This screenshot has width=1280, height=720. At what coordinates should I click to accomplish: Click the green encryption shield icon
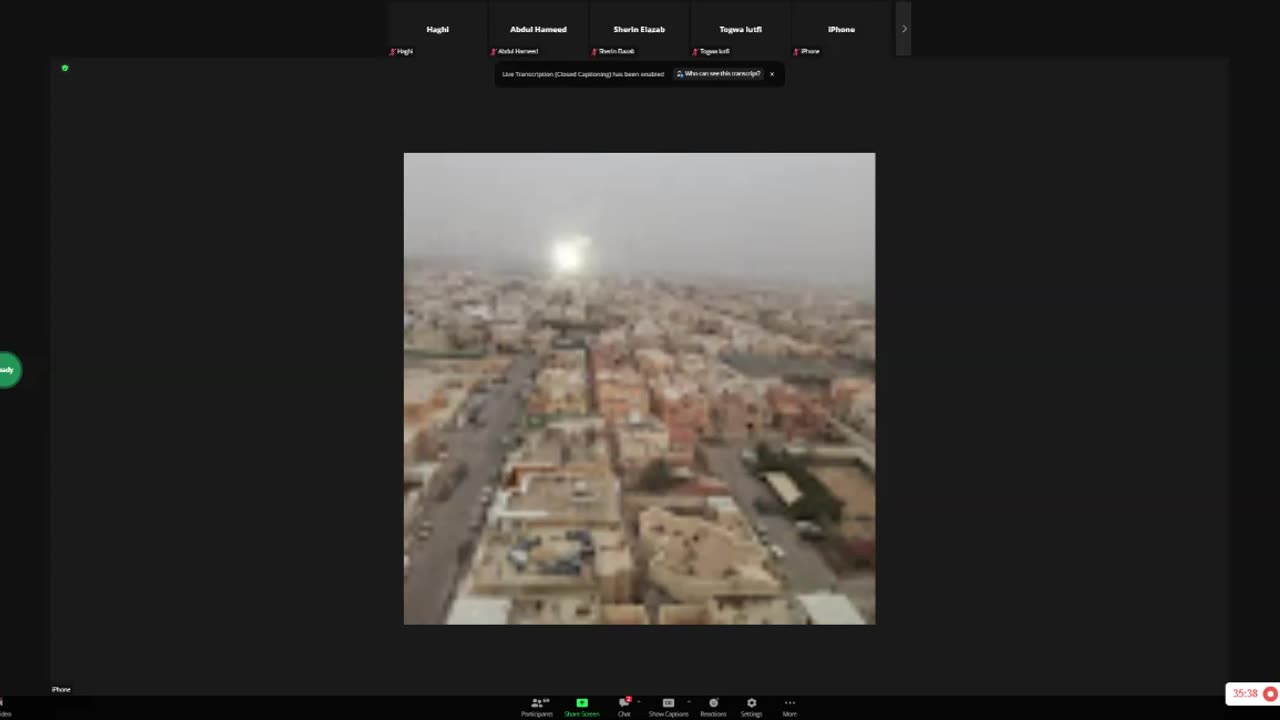[65, 68]
